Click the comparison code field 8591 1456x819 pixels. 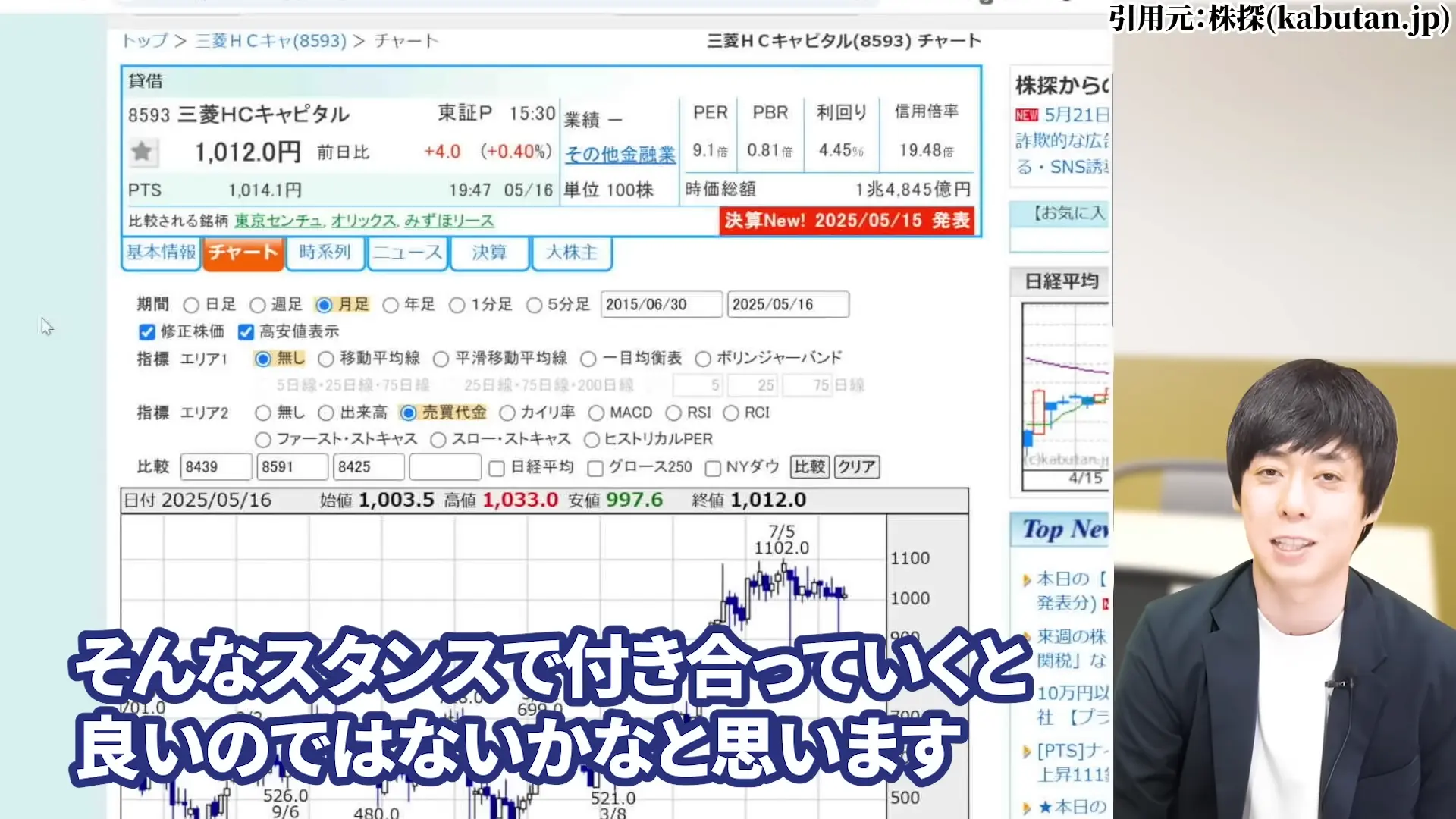tap(293, 467)
